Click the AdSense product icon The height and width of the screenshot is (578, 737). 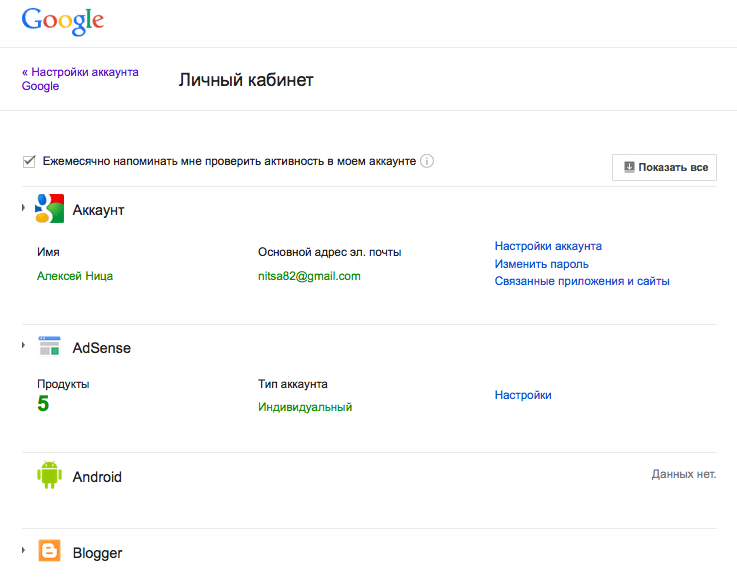pyautogui.click(x=50, y=347)
